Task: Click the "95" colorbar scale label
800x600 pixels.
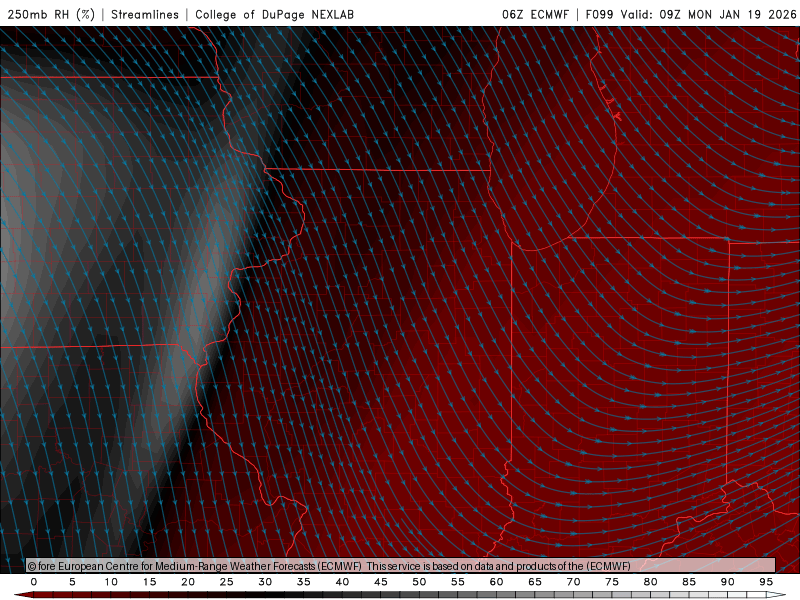Action: (766, 582)
